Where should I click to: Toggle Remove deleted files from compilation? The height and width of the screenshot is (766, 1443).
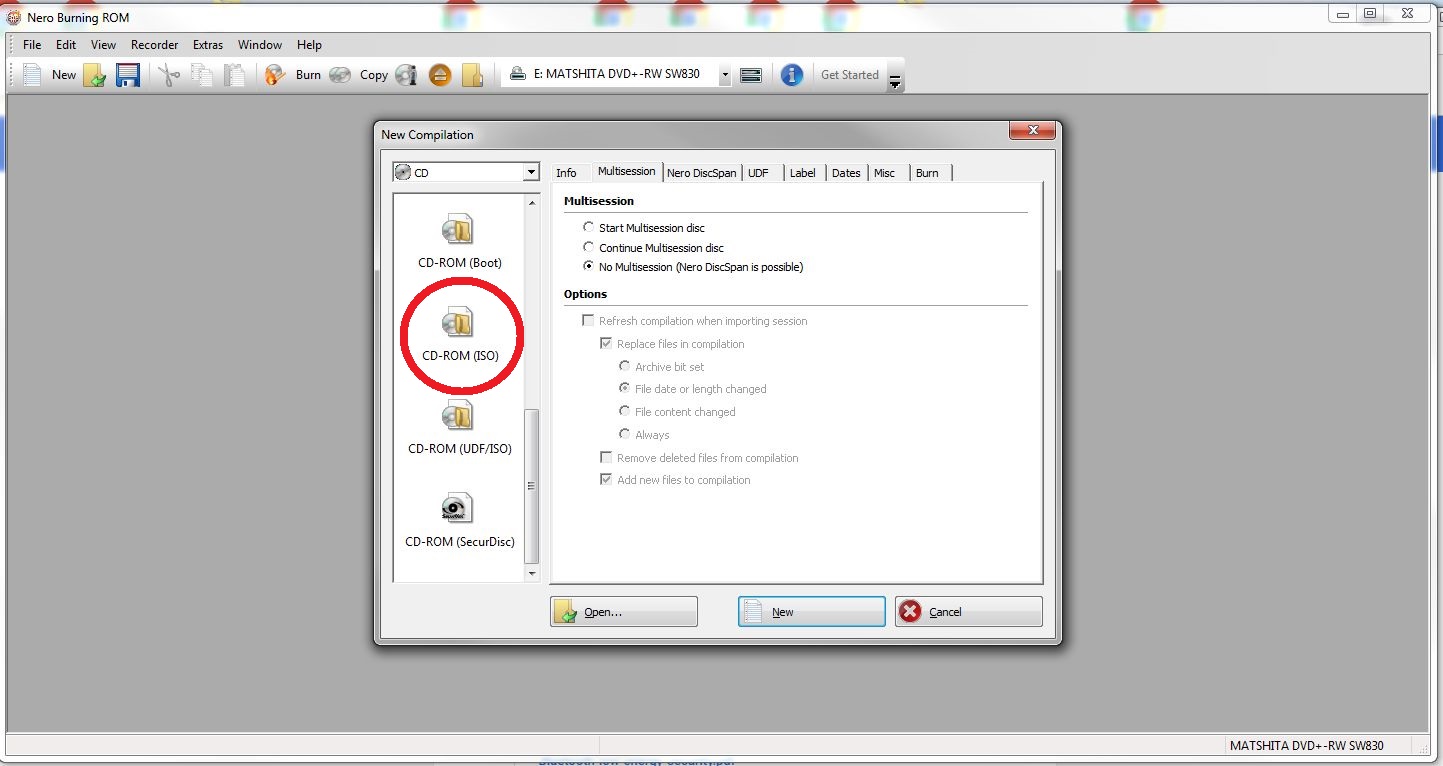[x=606, y=457]
